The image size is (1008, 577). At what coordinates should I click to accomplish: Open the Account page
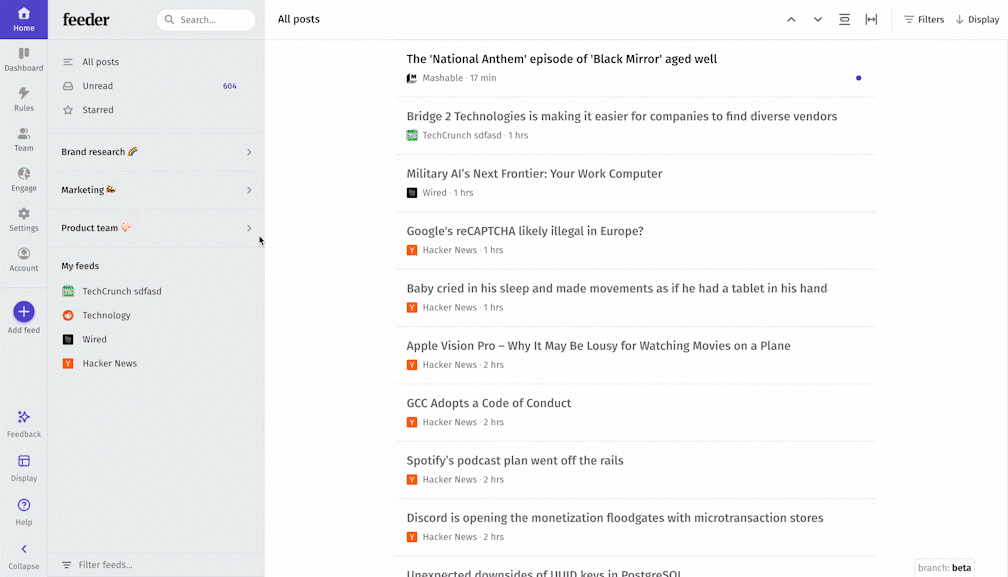[24, 260]
